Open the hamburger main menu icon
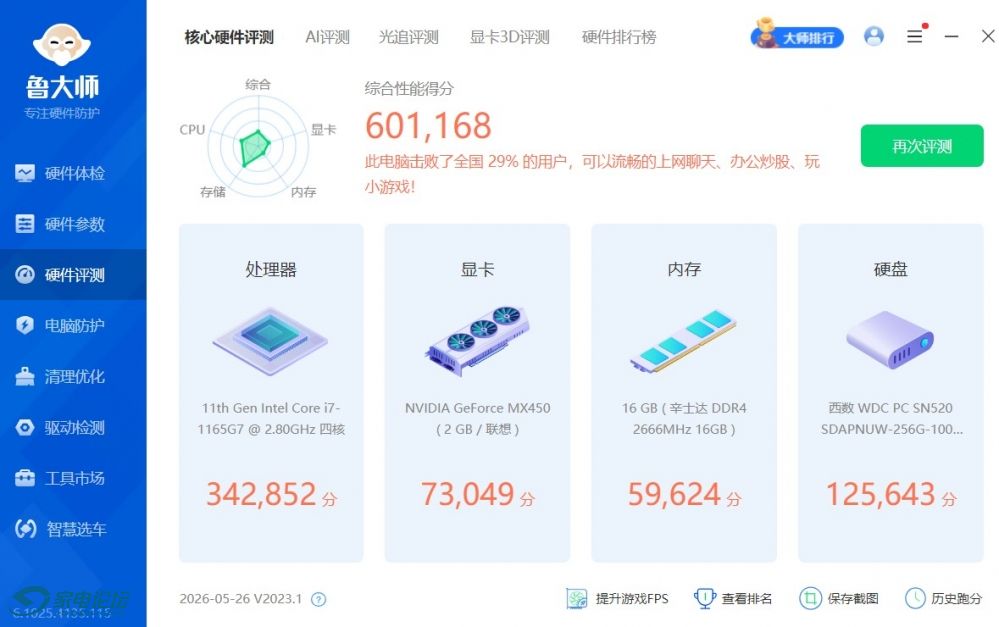Viewport: 999px width, 627px height. coord(915,36)
